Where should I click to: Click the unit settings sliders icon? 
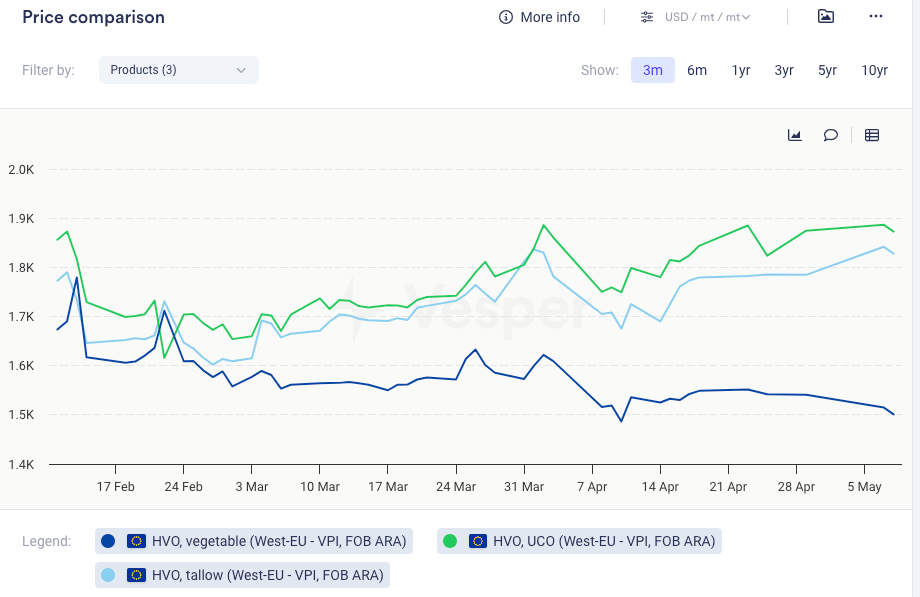647,17
